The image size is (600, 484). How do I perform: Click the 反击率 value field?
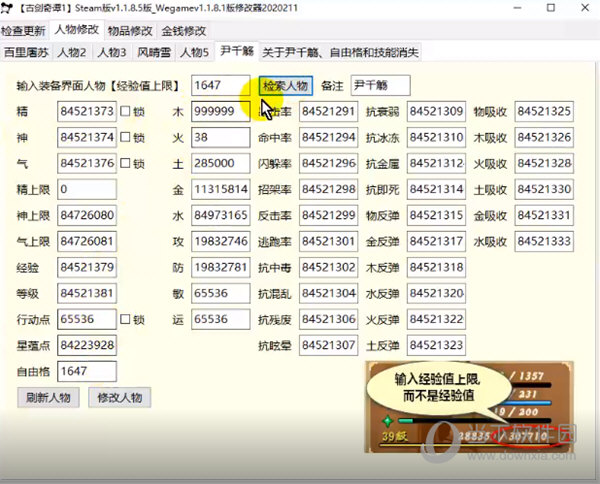tap(329, 215)
